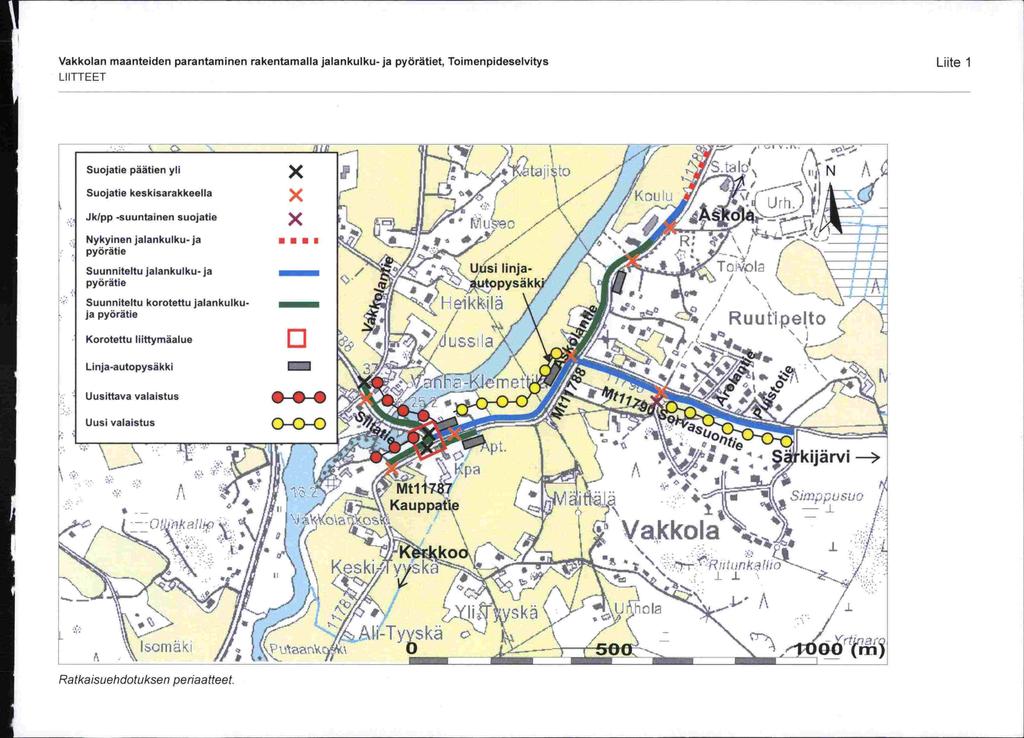The height and width of the screenshot is (738, 1024).
Task: Click the 'Kerkkoo' direction label
Action: (x=434, y=553)
